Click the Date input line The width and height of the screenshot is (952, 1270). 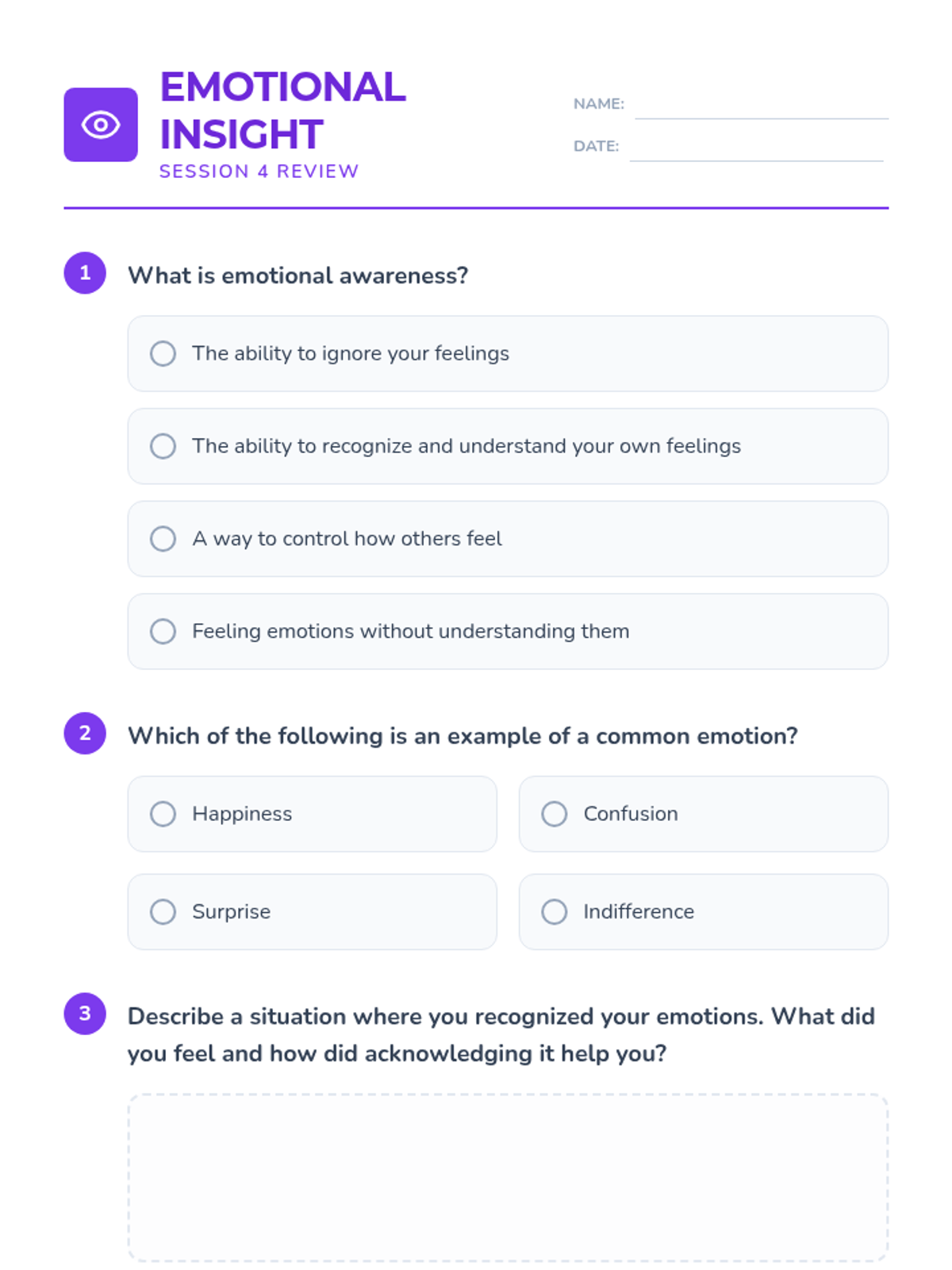(x=756, y=149)
